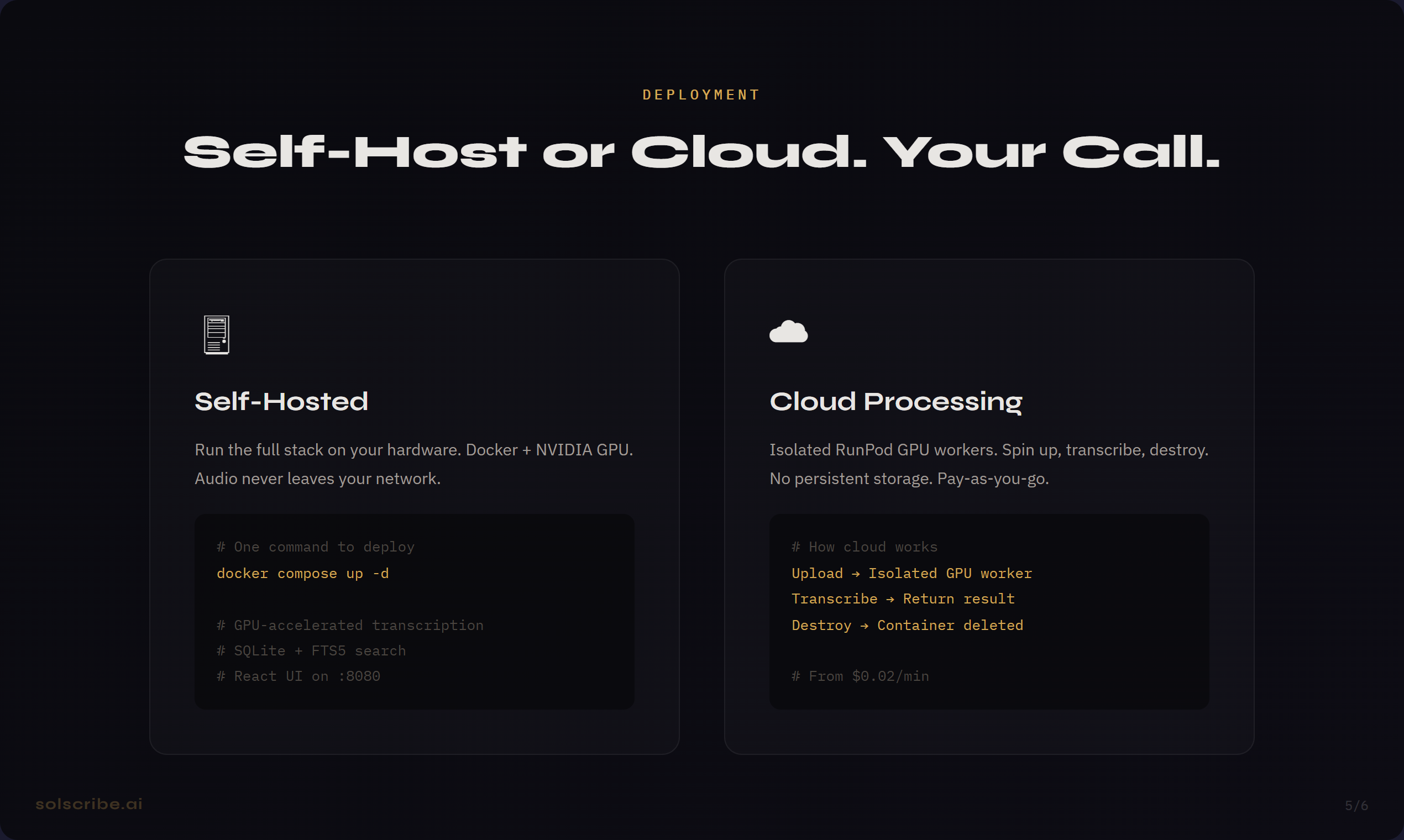Click the solscribe.ai footer link
The image size is (1404, 840).
[x=89, y=804]
